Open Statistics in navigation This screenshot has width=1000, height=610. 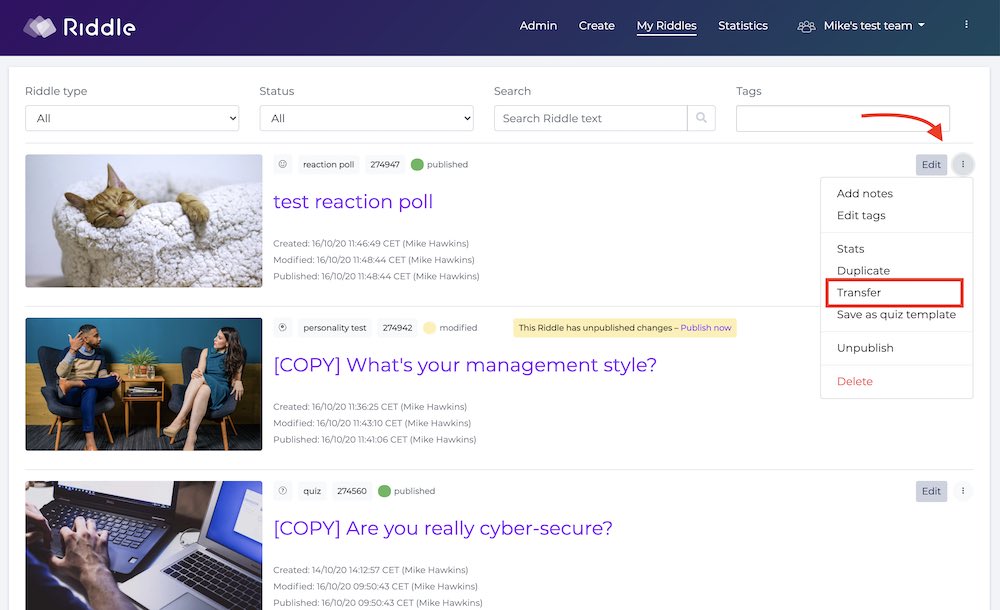click(x=743, y=26)
